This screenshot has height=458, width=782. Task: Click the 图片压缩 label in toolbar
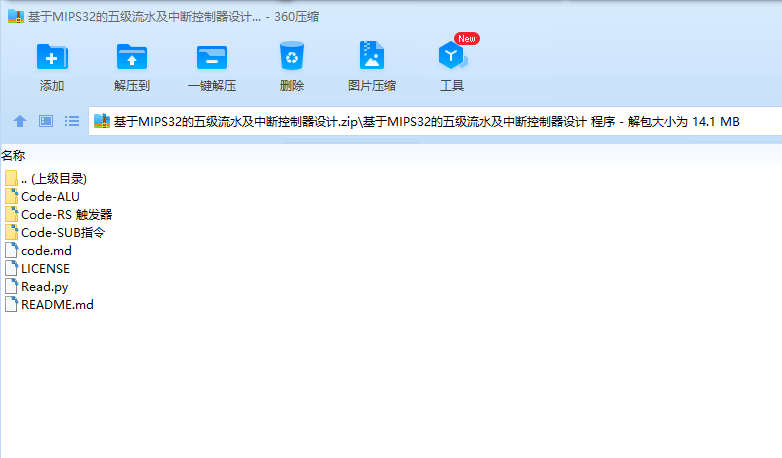coord(372,86)
